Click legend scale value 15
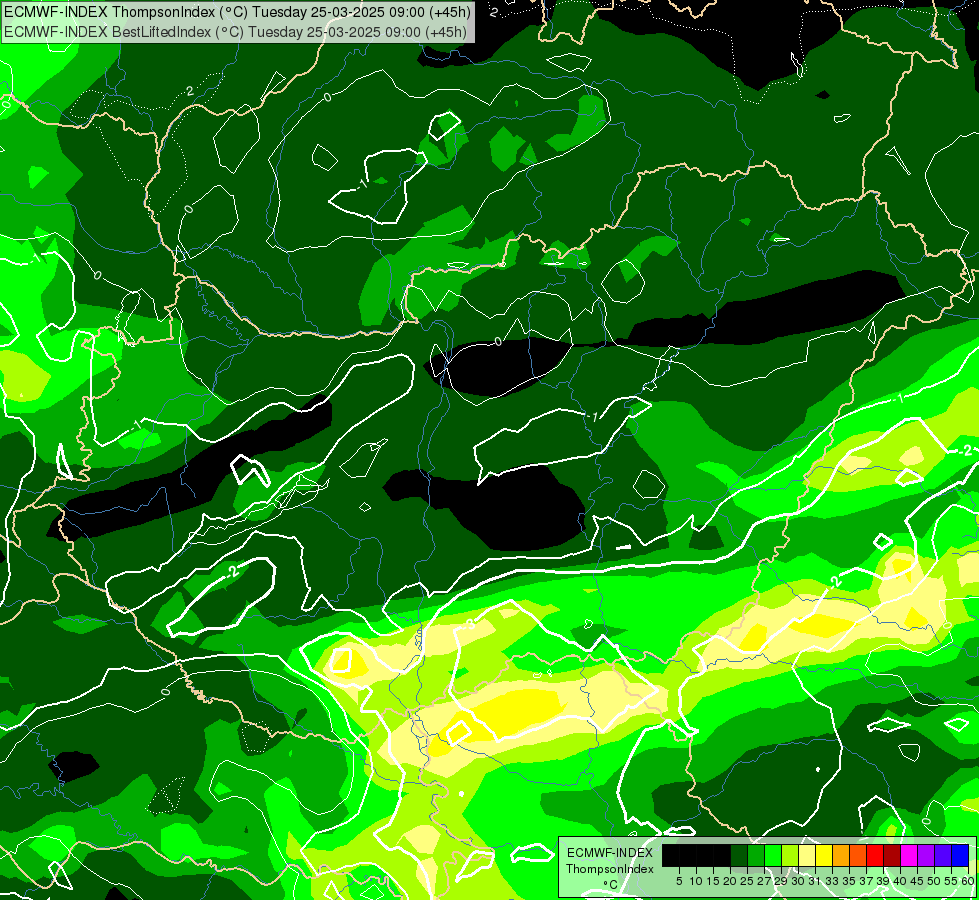 [713, 881]
